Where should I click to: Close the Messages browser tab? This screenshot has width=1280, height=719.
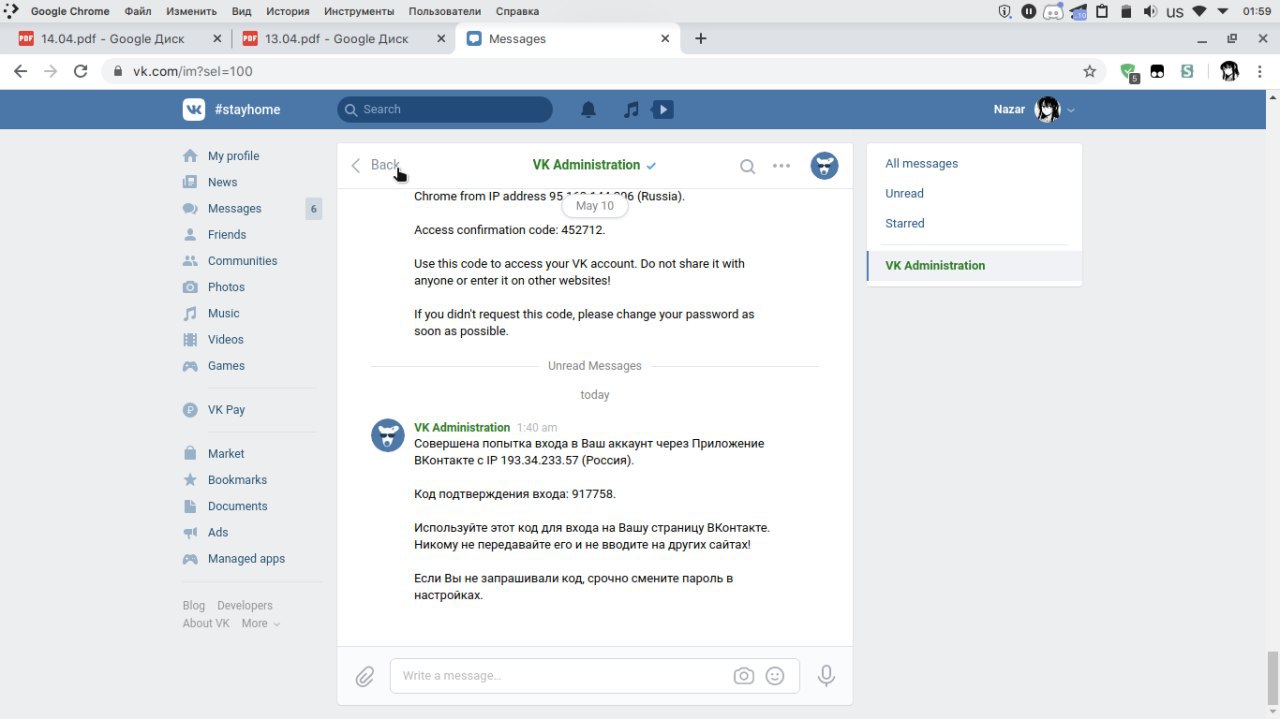click(666, 39)
